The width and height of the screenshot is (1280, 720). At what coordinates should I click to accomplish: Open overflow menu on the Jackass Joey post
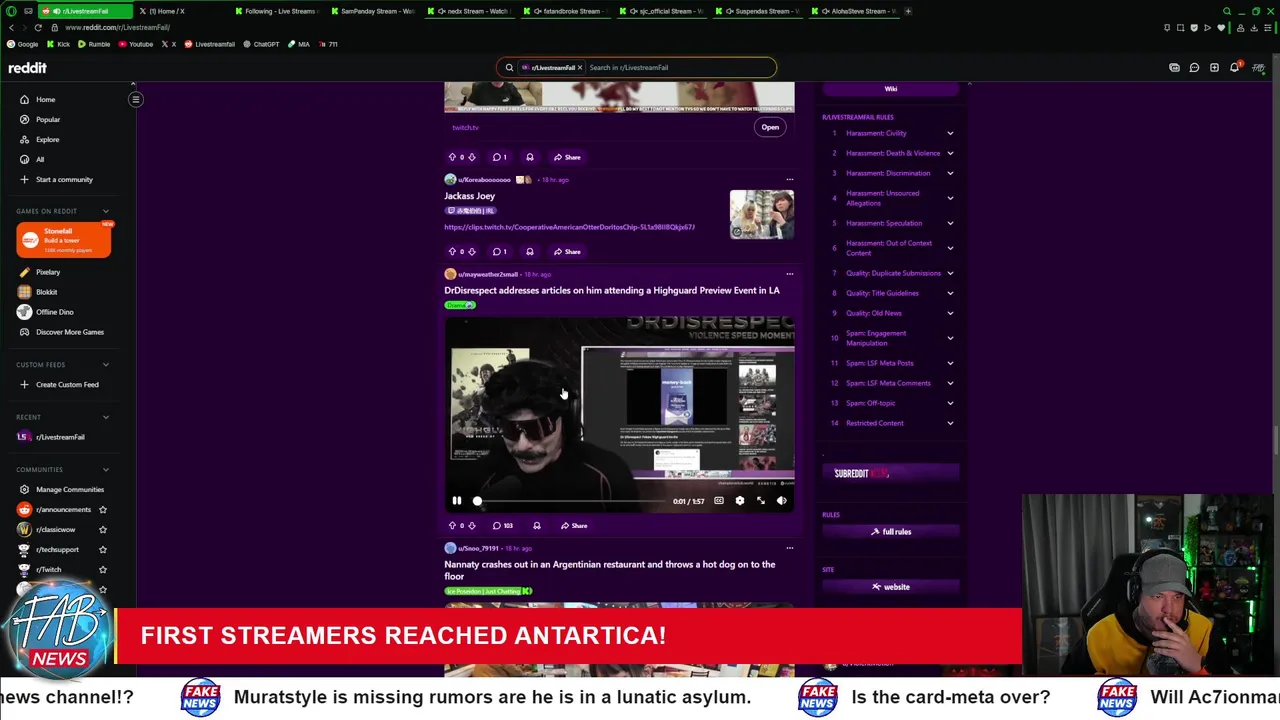tap(789, 180)
